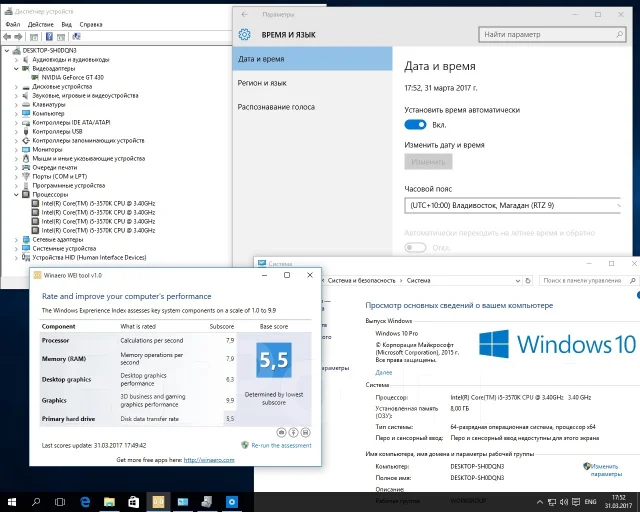Click Изменить параметры link in System window

(x=606, y=470)
